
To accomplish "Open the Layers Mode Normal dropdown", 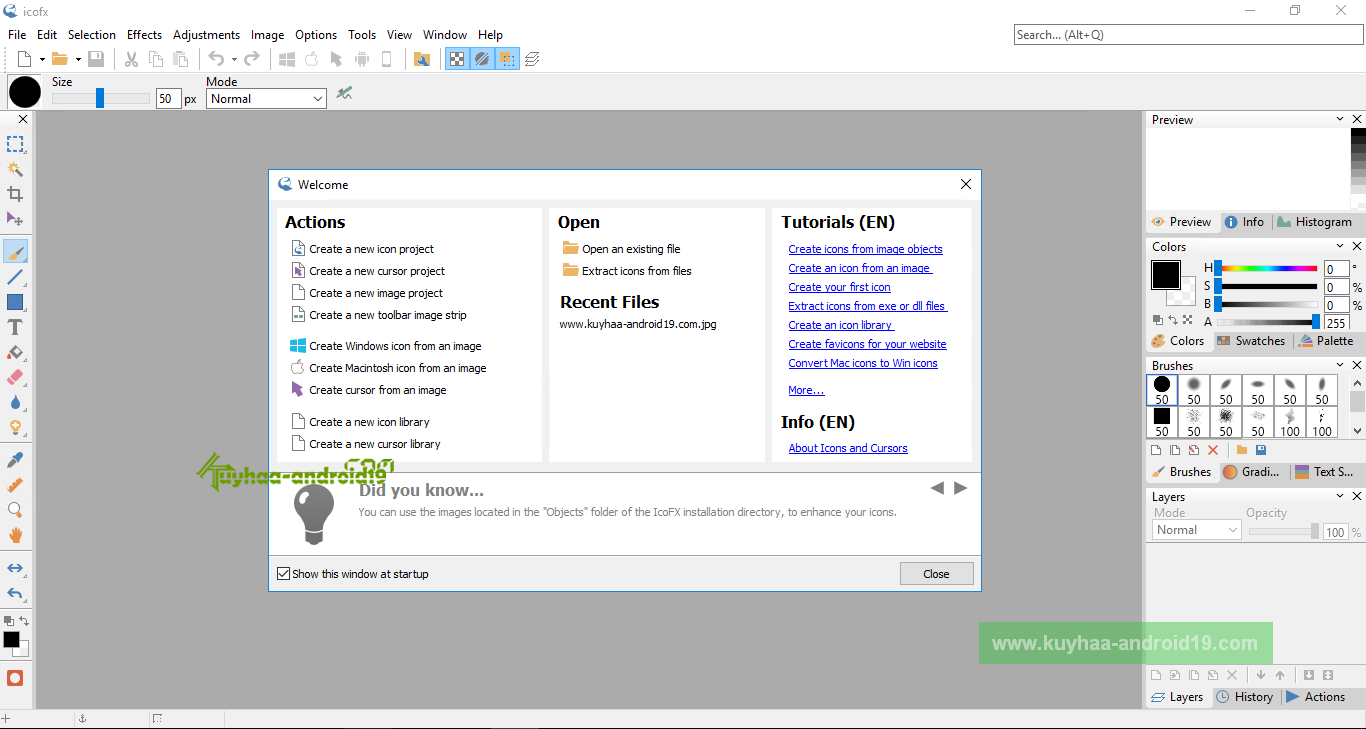I will point(1197,530).
